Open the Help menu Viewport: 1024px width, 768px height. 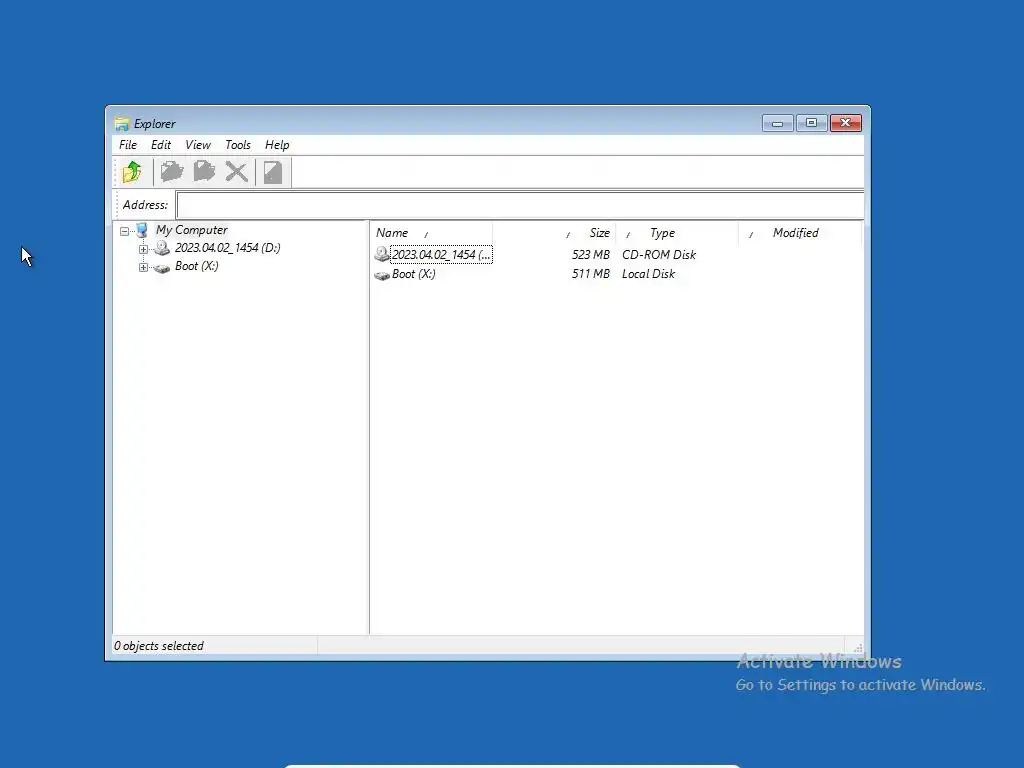tap(277, 145)
